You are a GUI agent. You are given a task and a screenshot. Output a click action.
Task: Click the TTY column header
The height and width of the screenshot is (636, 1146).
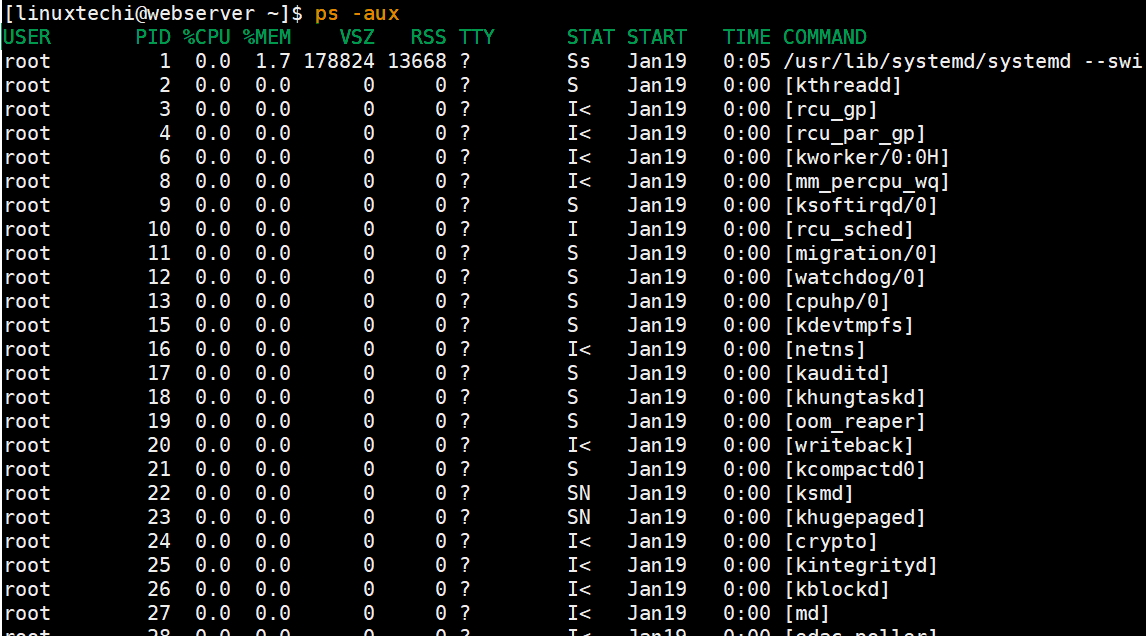tap(477, 37)
